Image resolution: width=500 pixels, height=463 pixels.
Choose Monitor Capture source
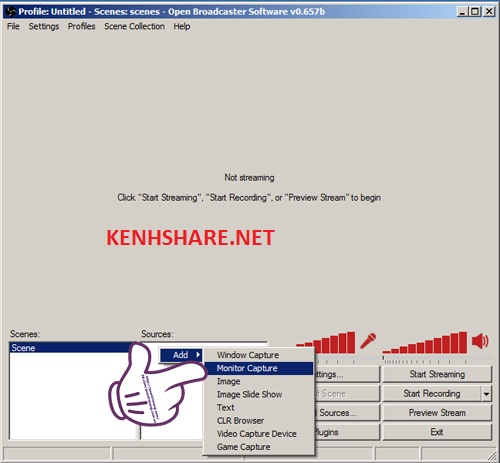tap(259, 368)
